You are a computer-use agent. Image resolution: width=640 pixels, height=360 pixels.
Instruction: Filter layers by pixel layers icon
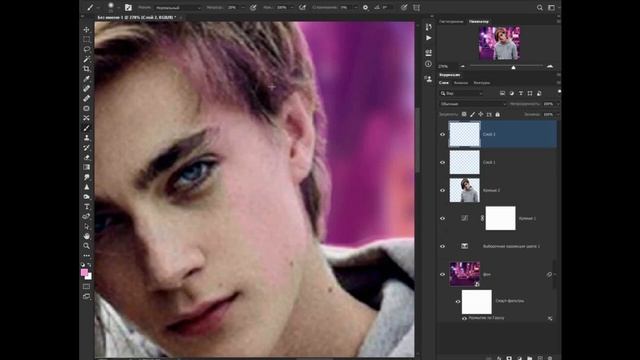[502, 93]
